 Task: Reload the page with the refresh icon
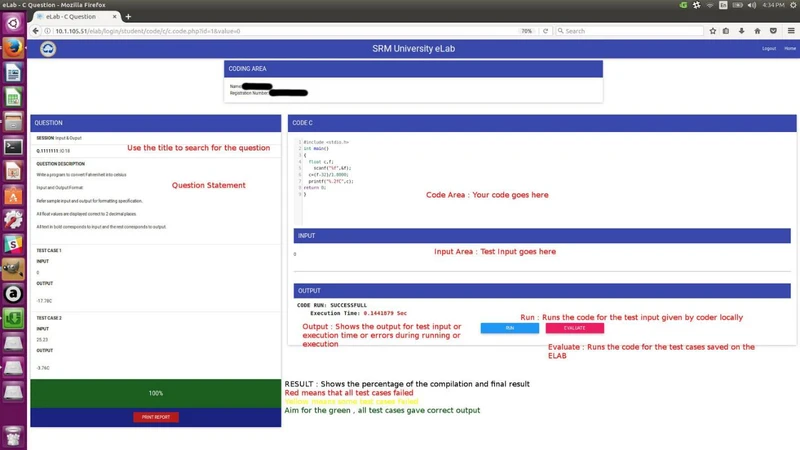(x=545, y=31)
